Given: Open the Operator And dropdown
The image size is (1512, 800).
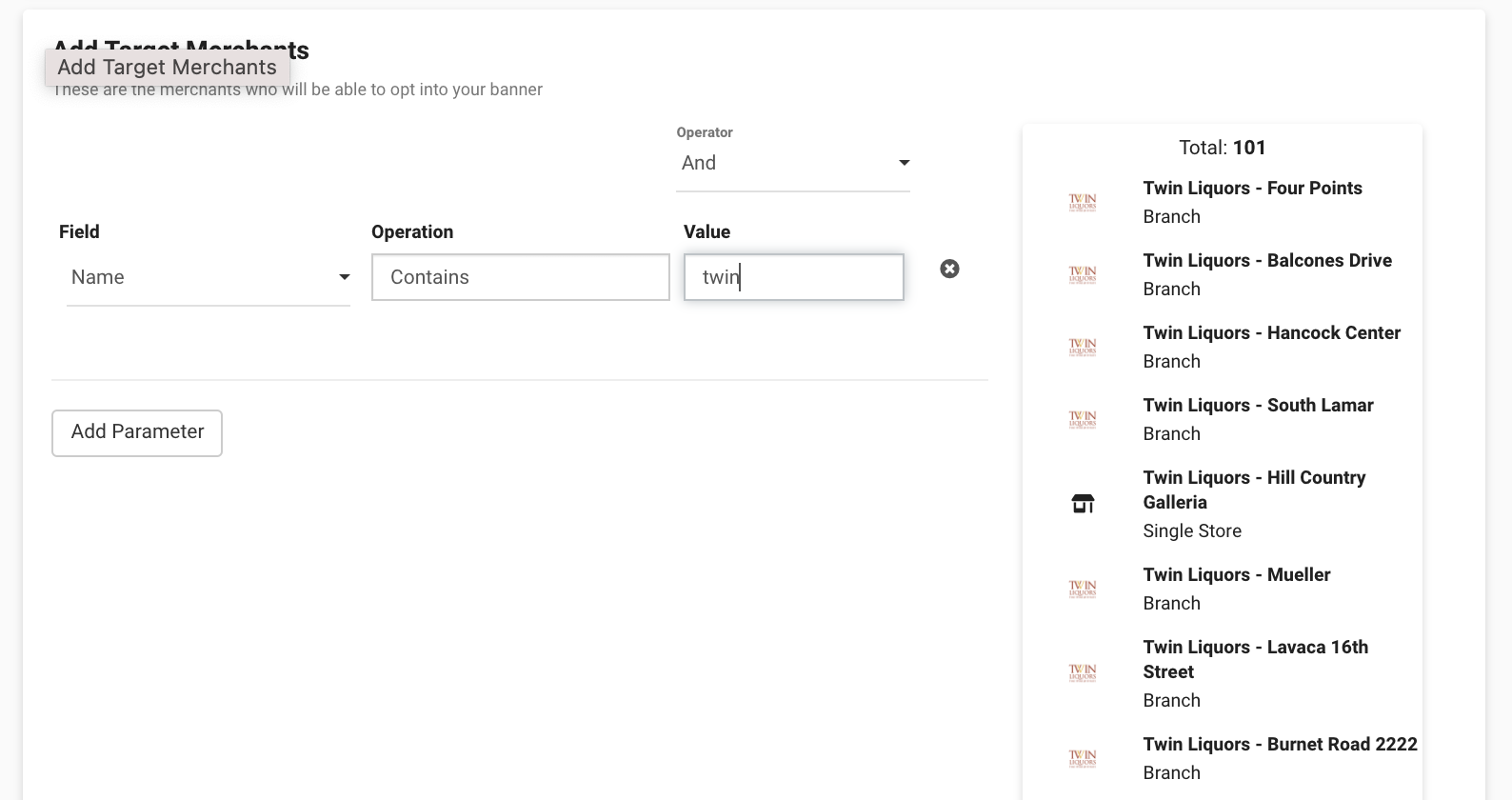Looking at the screenshot, I should pos(793,163).
